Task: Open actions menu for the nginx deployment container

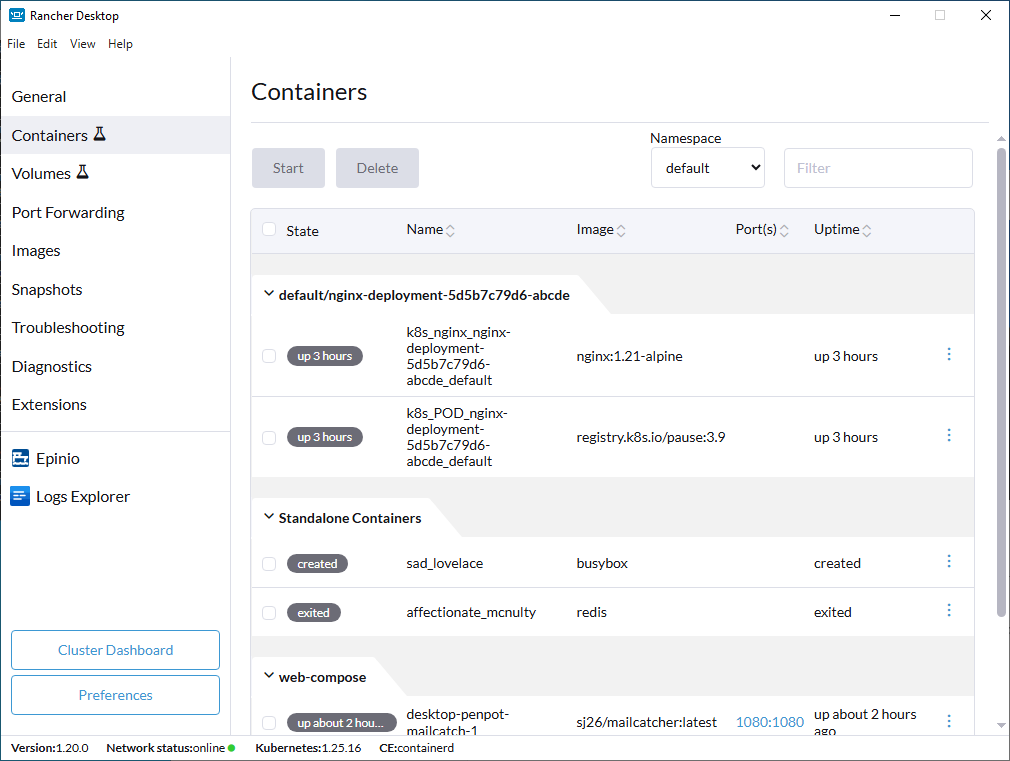Action: pyautogui.click(x=948, y=354)
